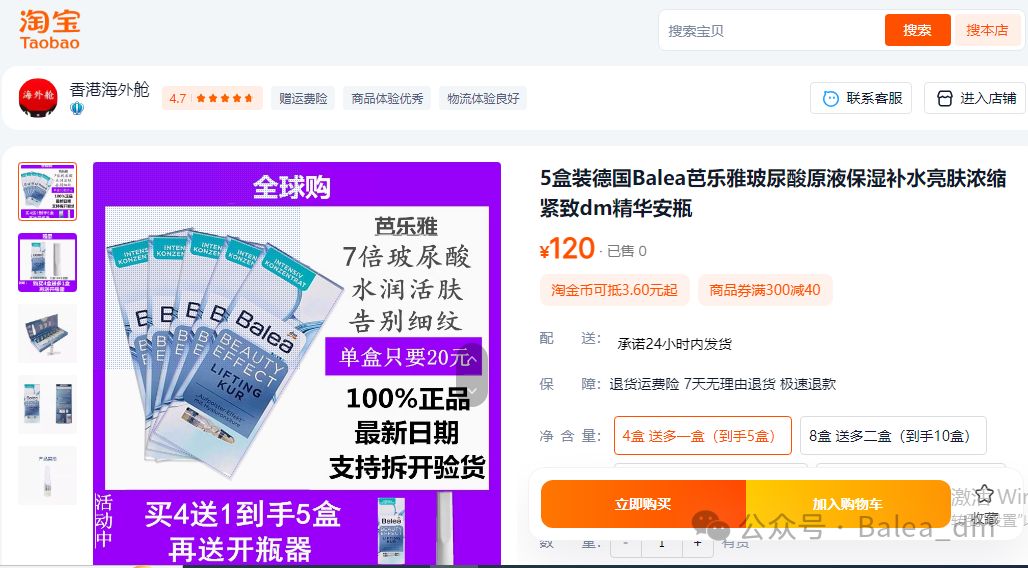Select the 退货运费险 7天无理由退货 极速退款 guarantee text
1028x568 pixels.
pos(722,384)
